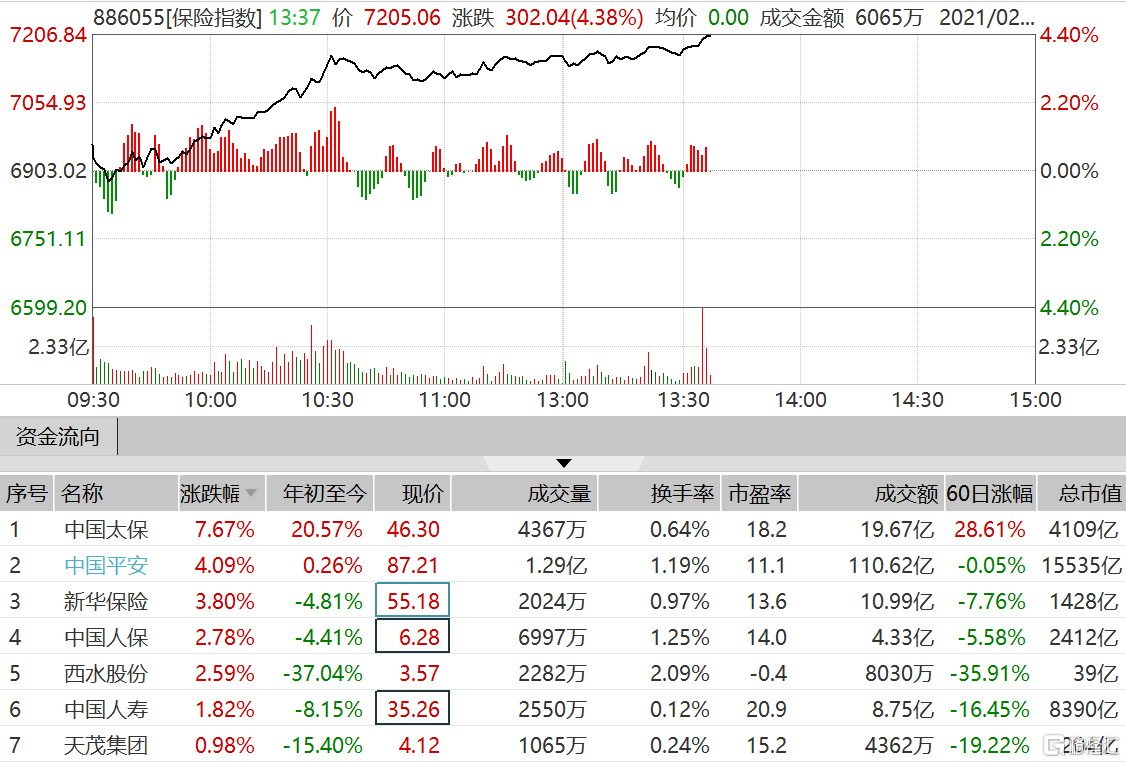1126x764 pixels.
Task: Click the 14:30 time axis label
Action: coord(917,400)
